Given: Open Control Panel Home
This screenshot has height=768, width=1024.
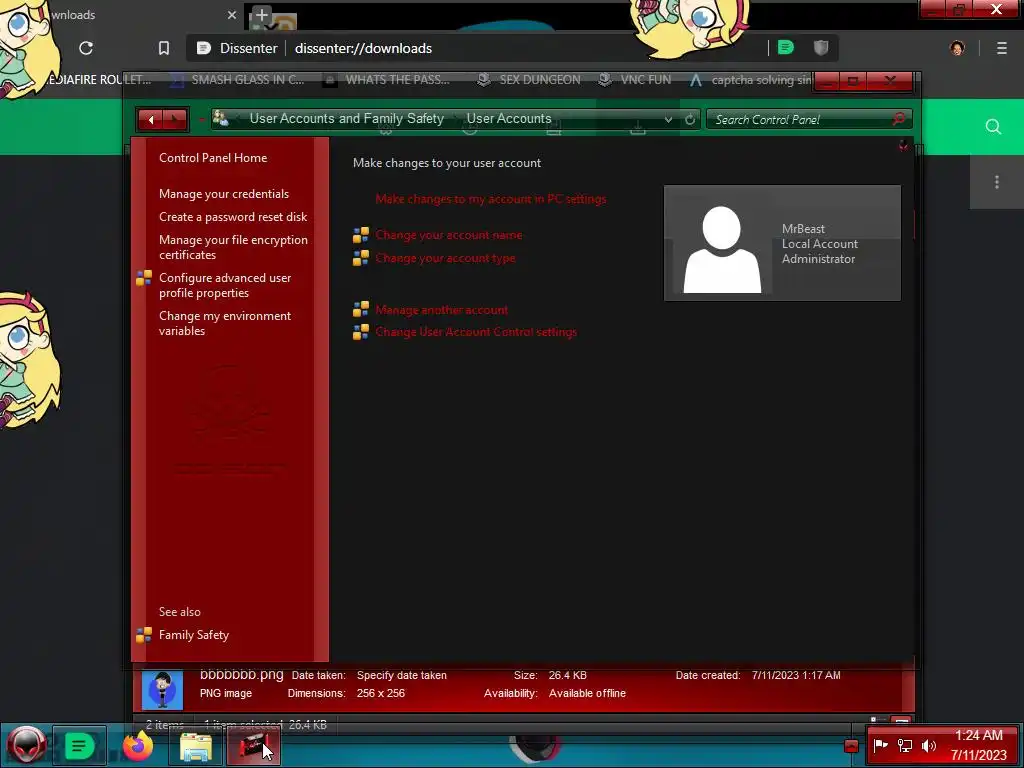Looking at the screenshot, I should 213,157.
